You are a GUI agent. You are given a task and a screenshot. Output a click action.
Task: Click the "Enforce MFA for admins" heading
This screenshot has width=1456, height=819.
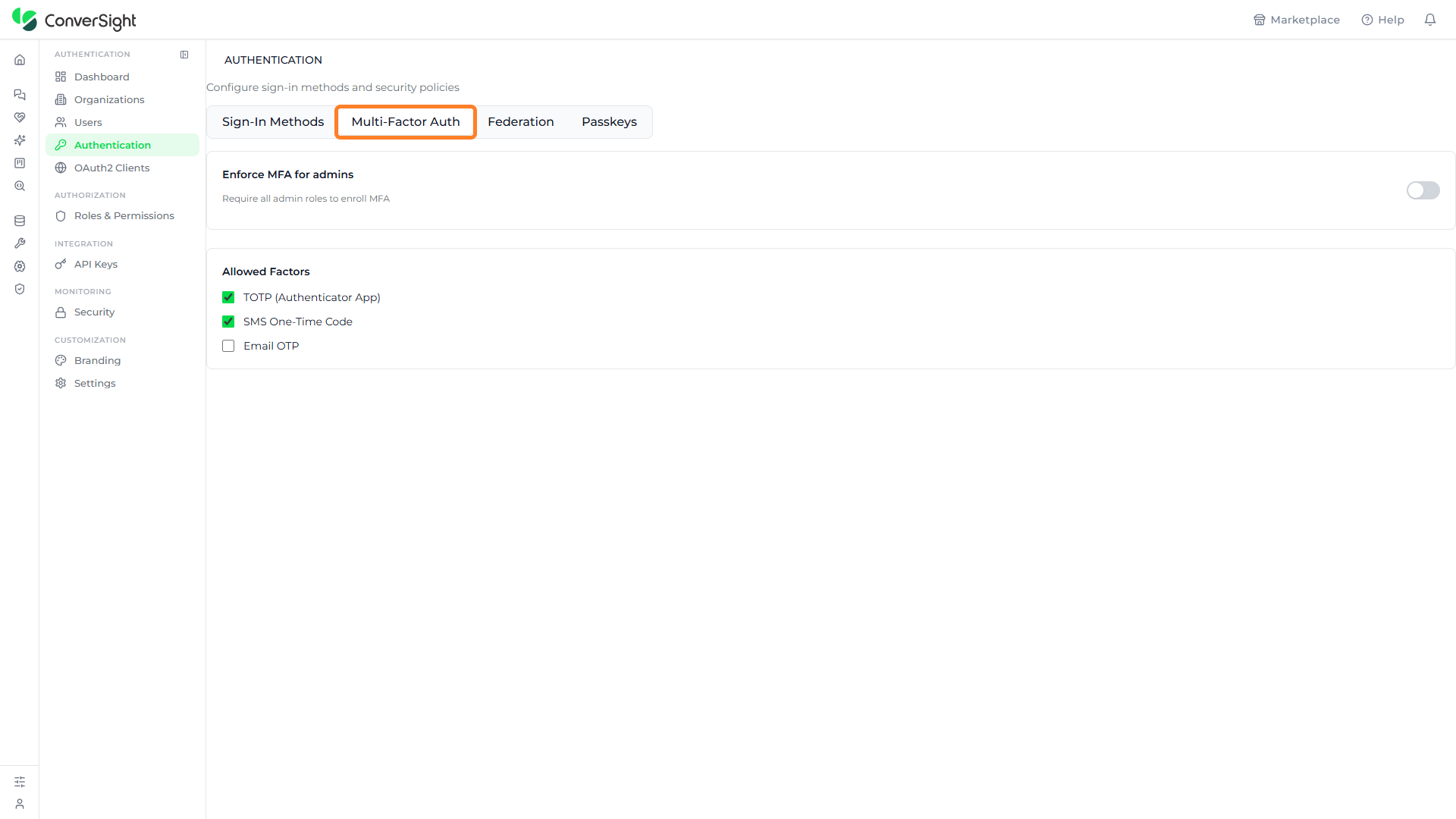[x=287, y=174]
